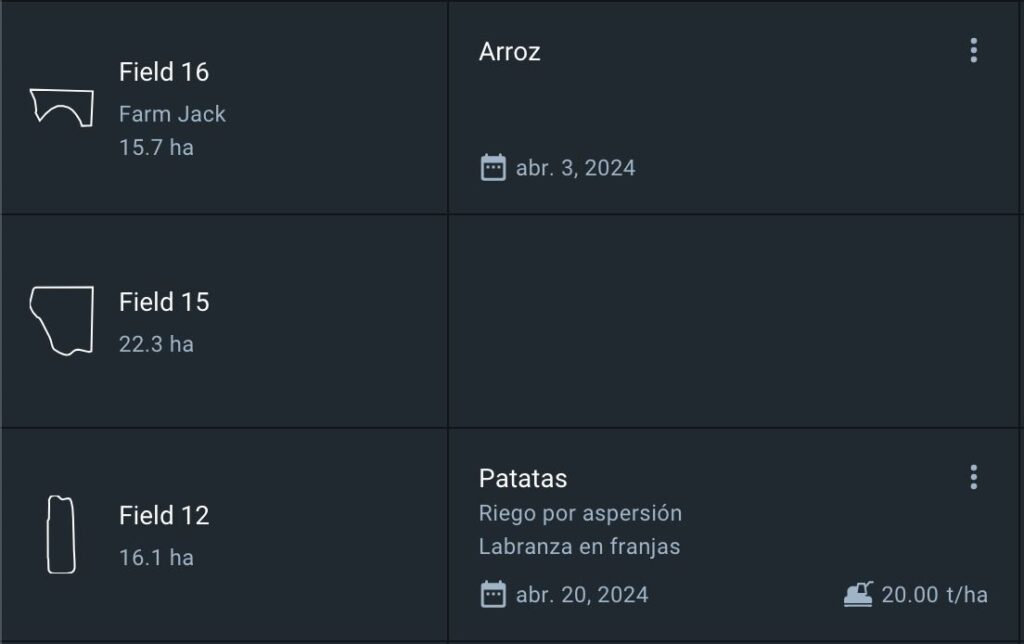Click the harvest yield icon near 20.00 t/ha
Screen dimensions: 1024x644
[858, 595]
